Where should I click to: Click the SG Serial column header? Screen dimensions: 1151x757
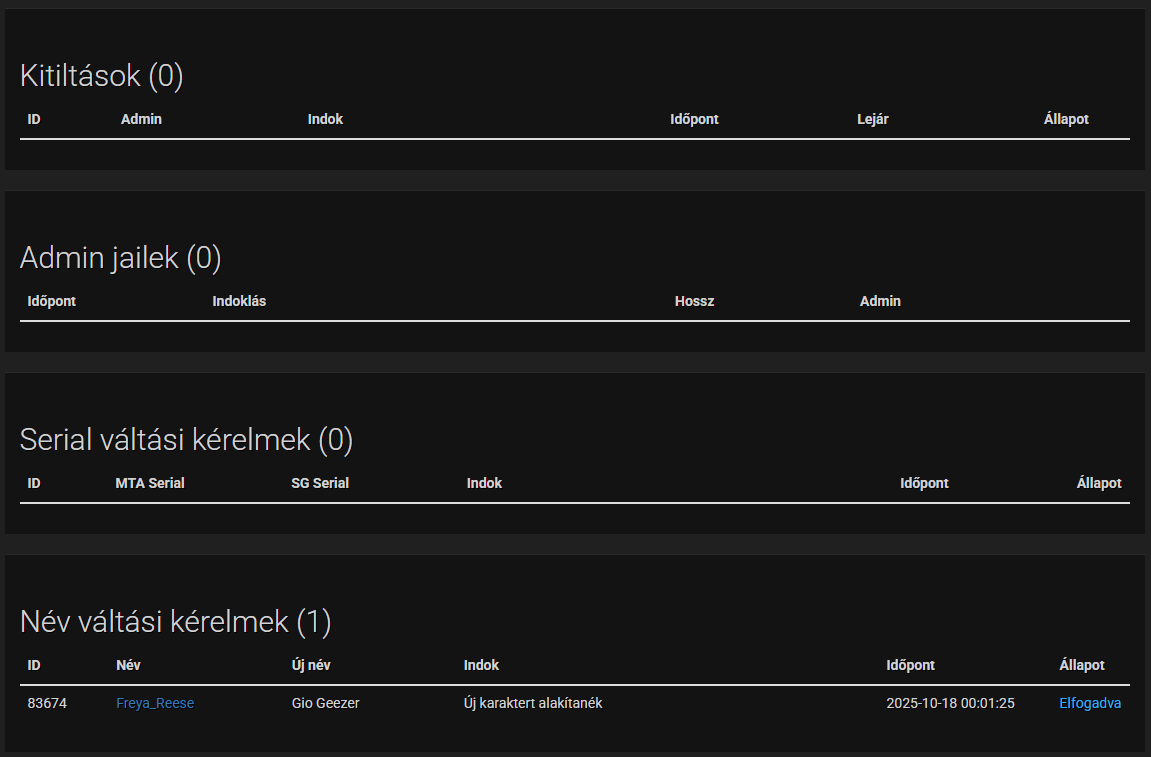pyautogui.click(x=320, y=483)
